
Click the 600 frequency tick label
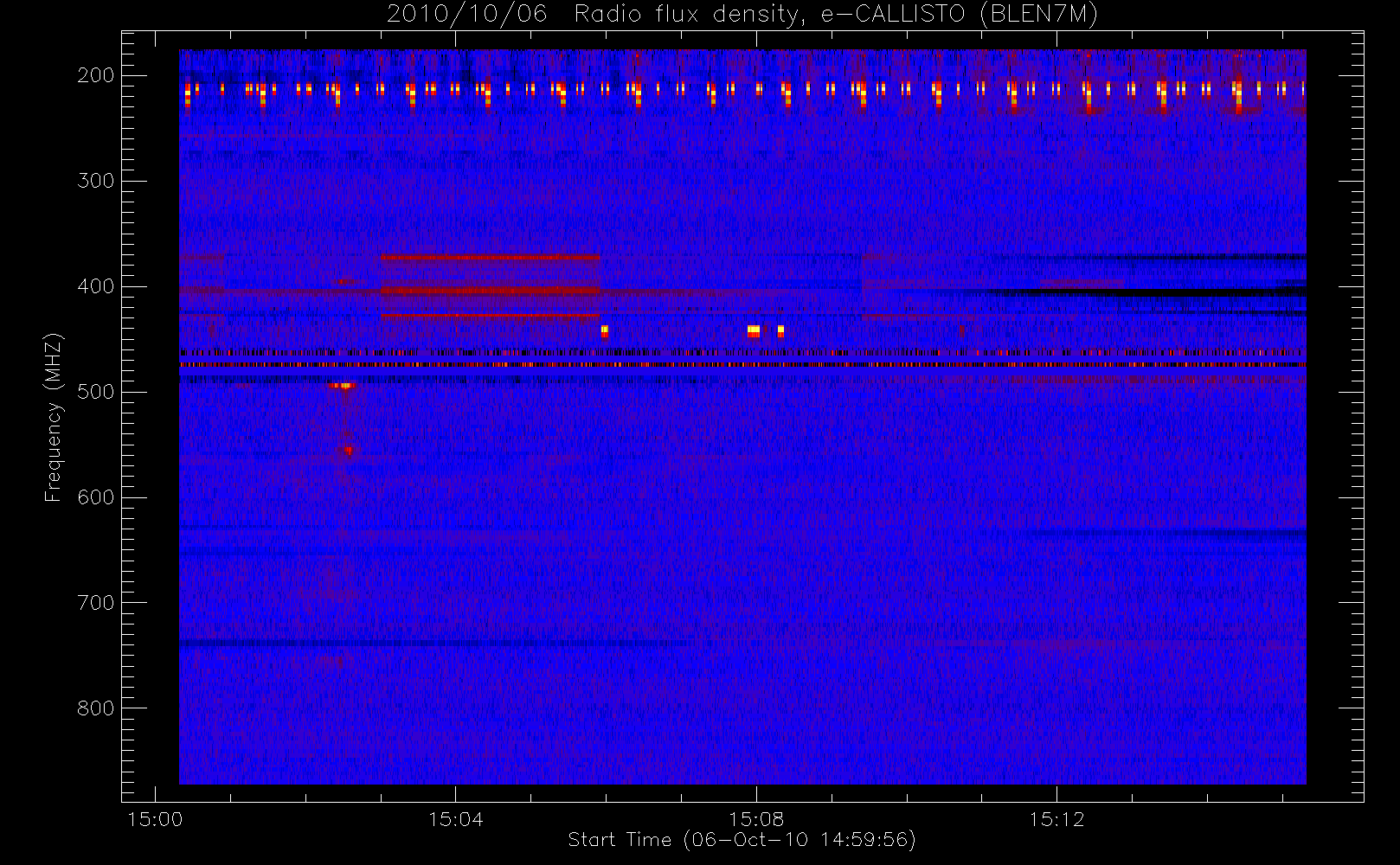coord(95,497)
